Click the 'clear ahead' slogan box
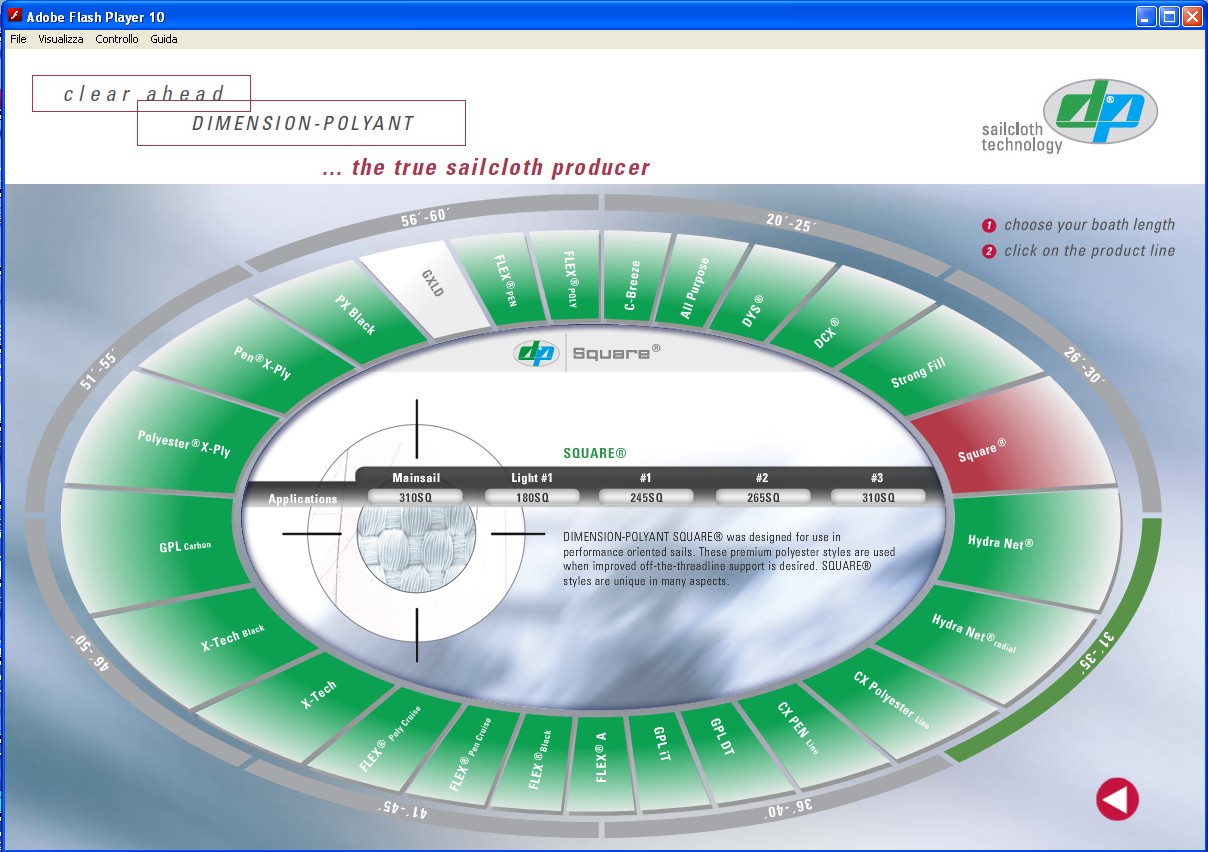The width and height of the screenshot is (1208, 852). (141, 94)
